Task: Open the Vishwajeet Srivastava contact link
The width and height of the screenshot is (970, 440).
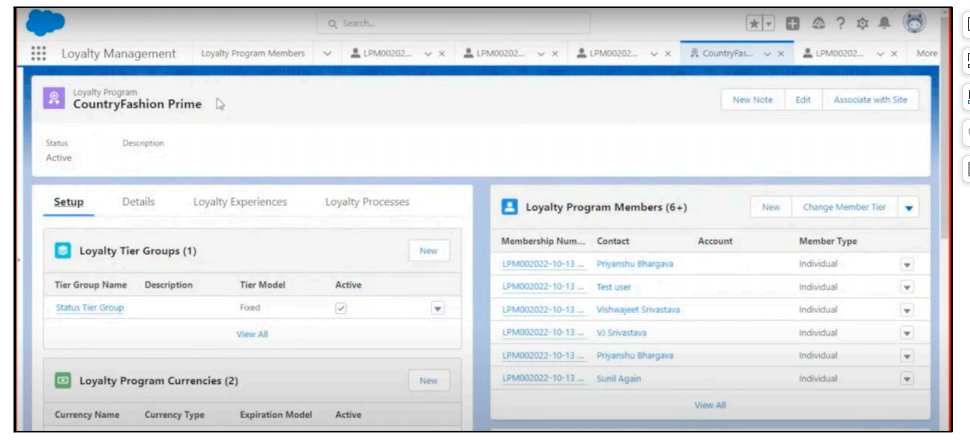Action: [638, 310]
